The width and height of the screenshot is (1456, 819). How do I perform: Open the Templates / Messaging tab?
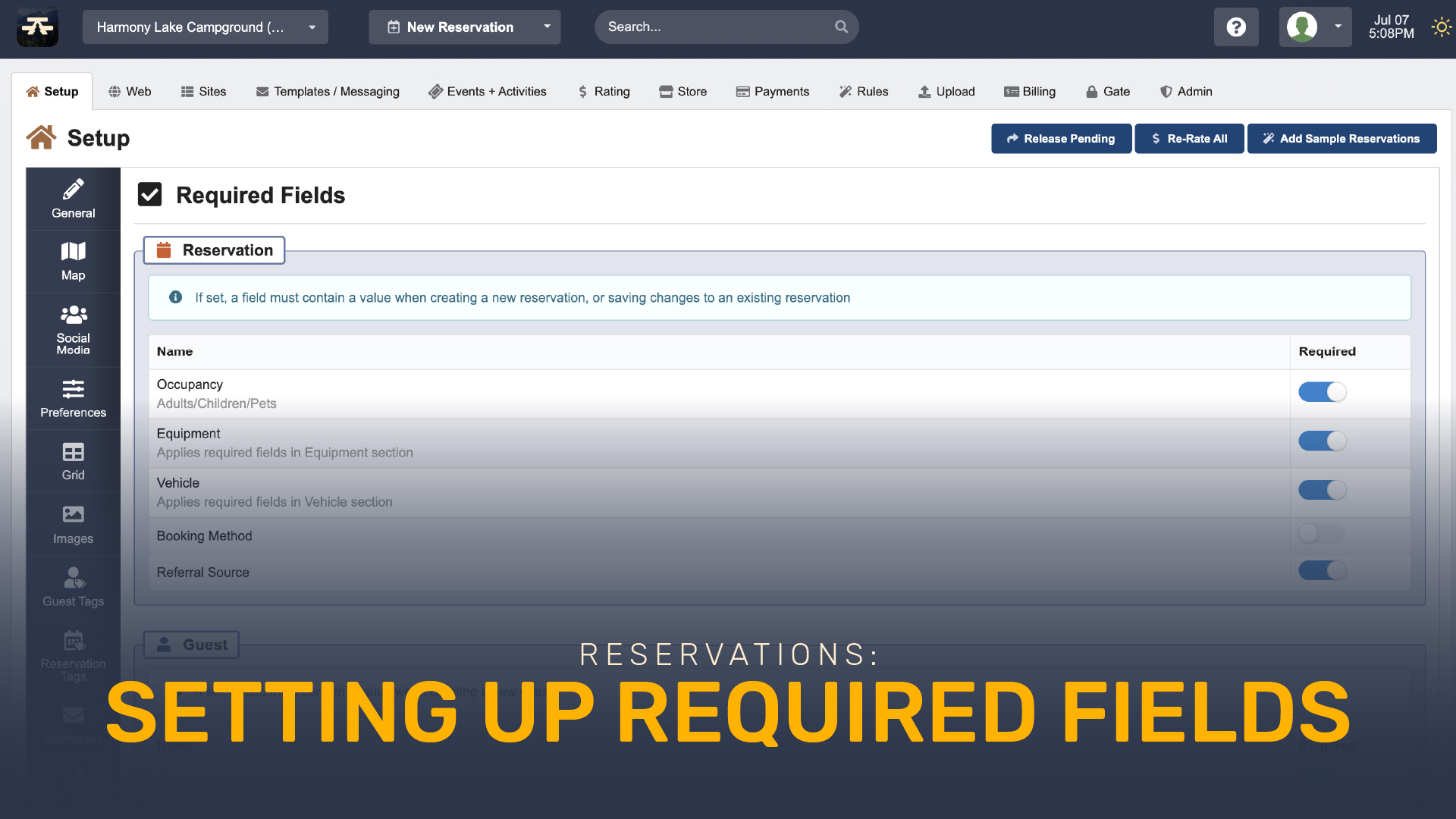coord(328,92)
